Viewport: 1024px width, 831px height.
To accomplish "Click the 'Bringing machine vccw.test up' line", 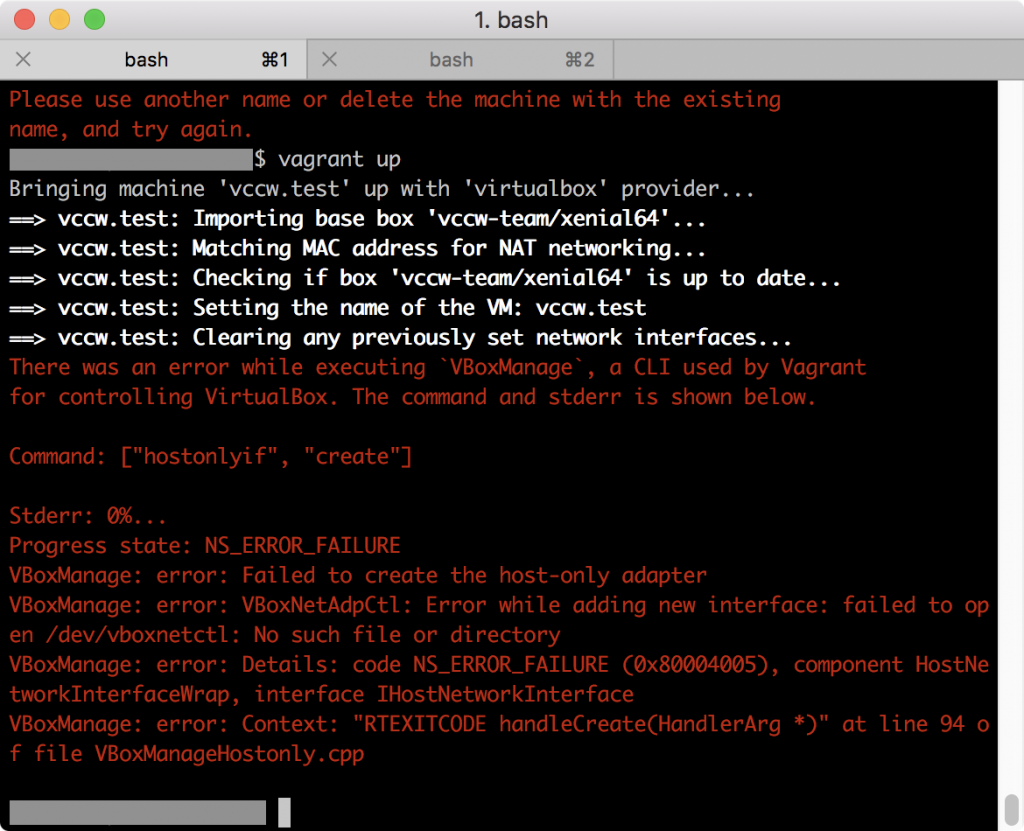I will pyautogui.click(x=381, y=189).
